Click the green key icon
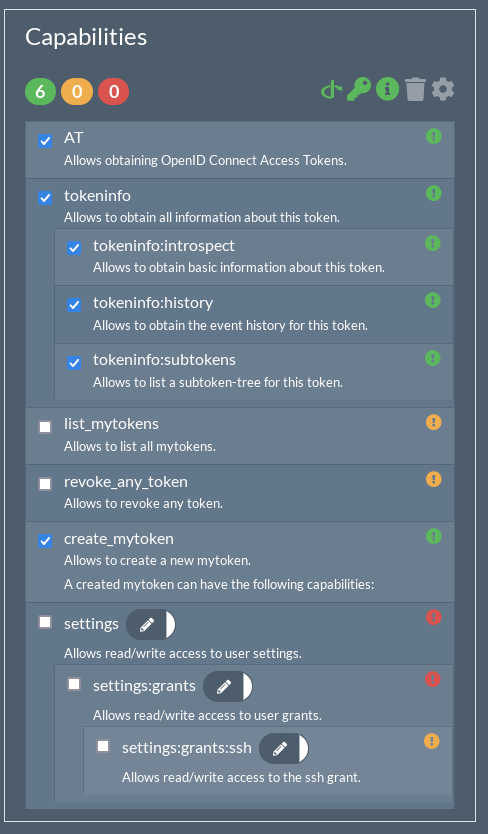The image size is (488, 834). tap(359, 89)
